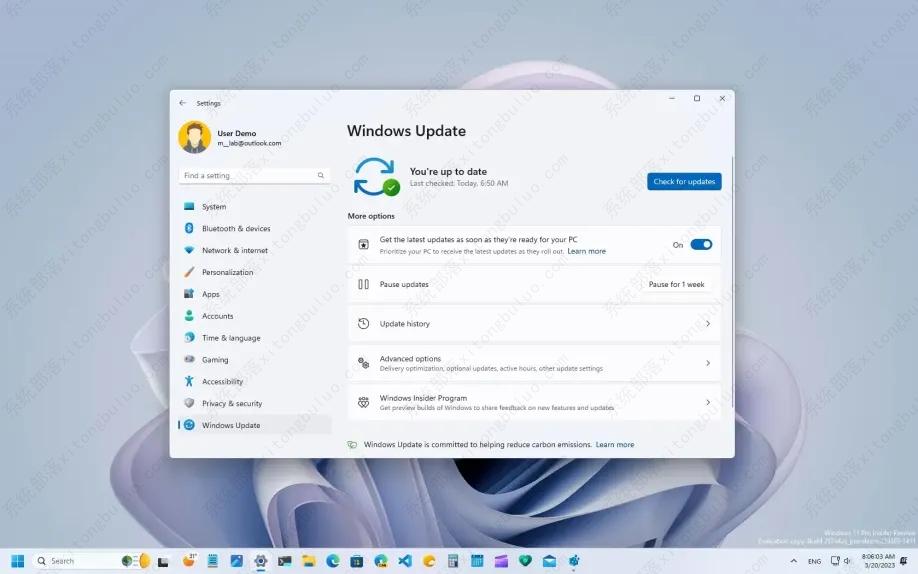
Task: Turn off the get latest updates toggle
Action: [701, 245]
